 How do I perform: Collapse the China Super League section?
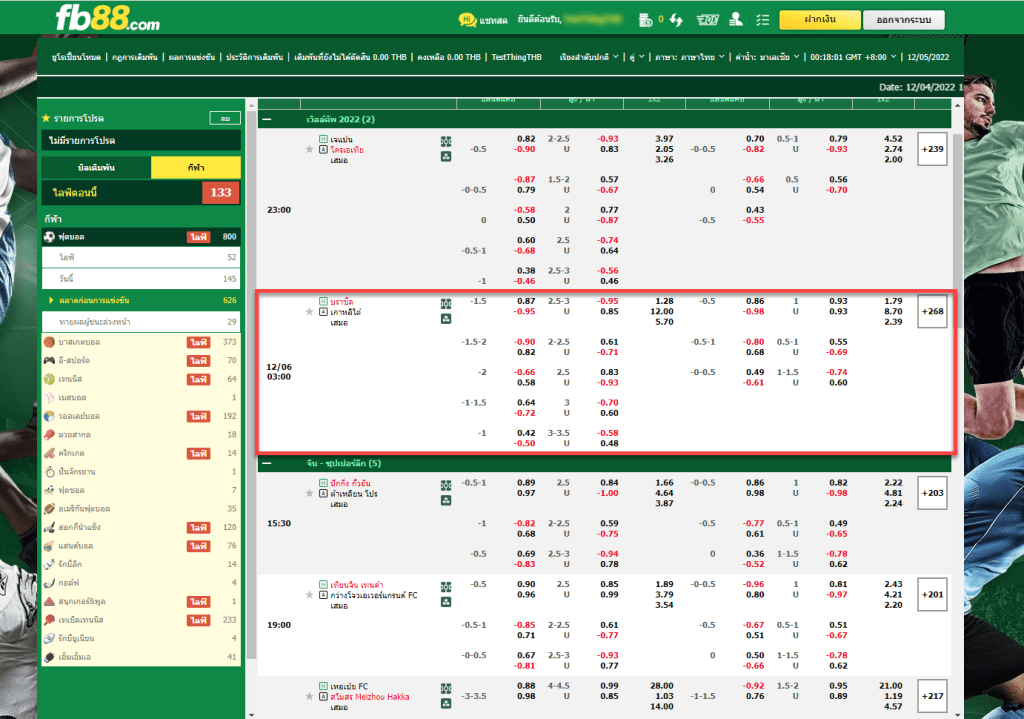tap(267, 464)
